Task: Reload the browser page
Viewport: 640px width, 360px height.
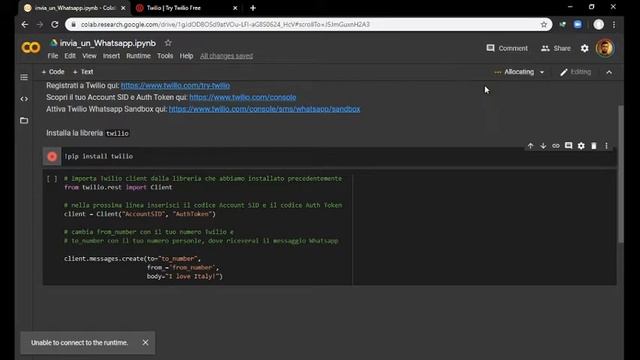Action: click(54, 24)
